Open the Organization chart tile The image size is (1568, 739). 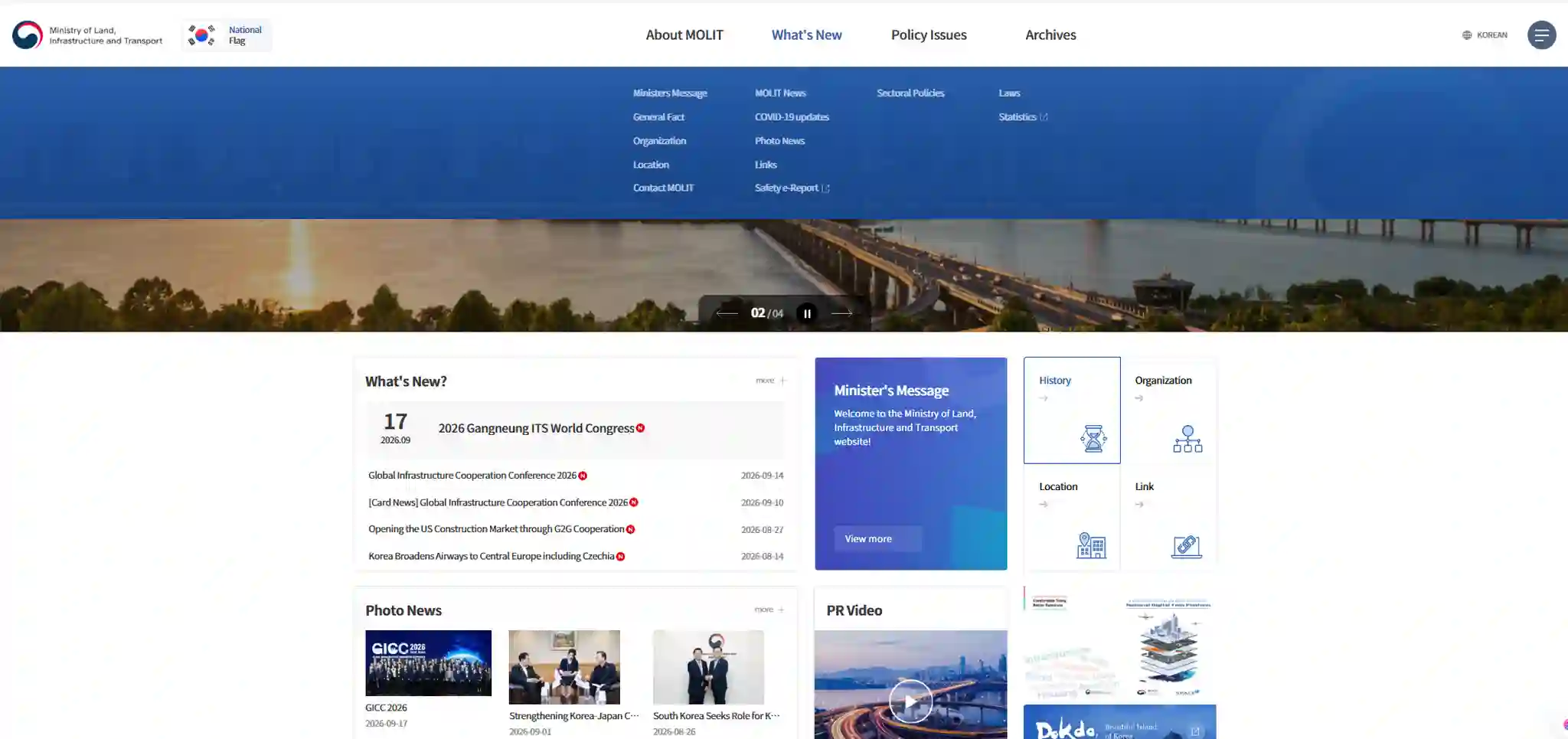(x=1168, y=410)
